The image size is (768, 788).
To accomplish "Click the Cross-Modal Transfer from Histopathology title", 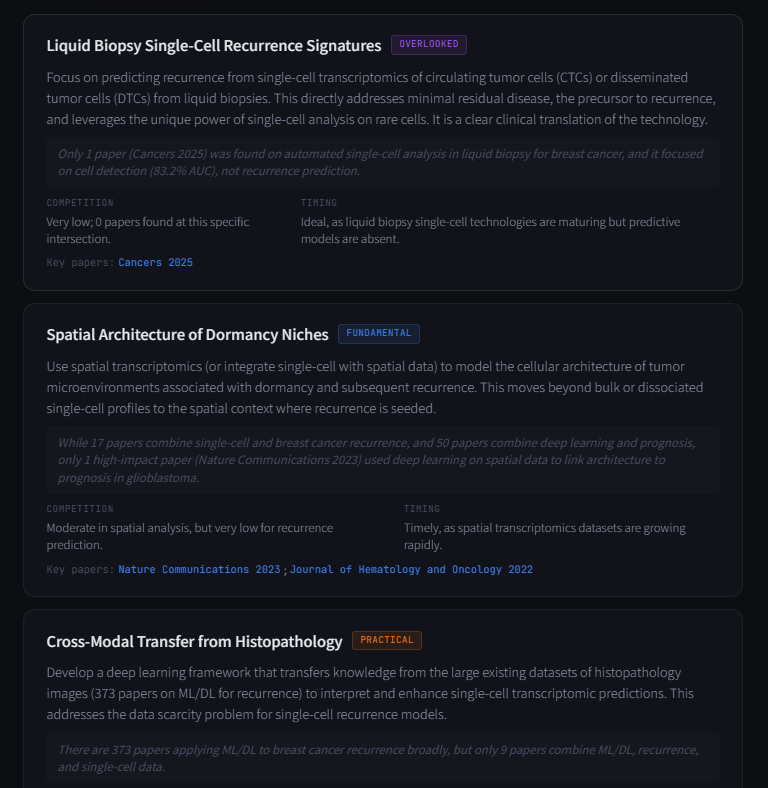I will coord(194,641).
